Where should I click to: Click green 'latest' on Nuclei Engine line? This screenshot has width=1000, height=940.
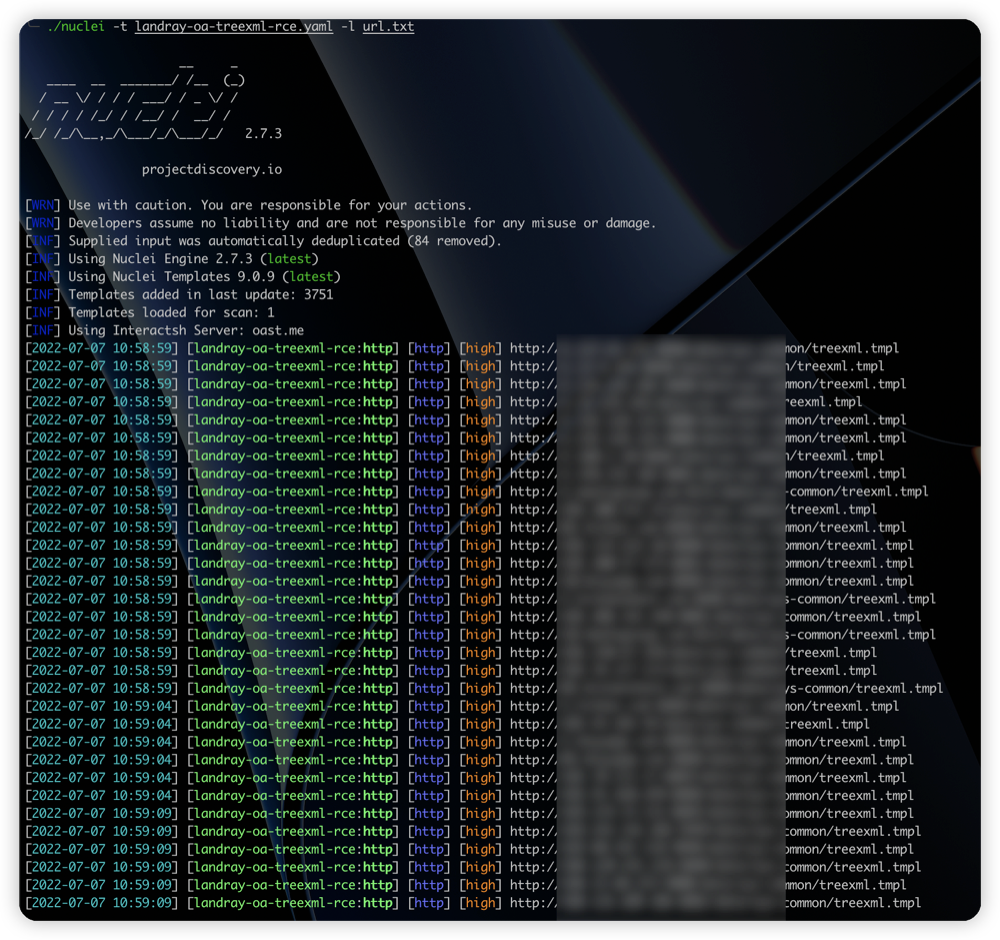pos(289,258)
